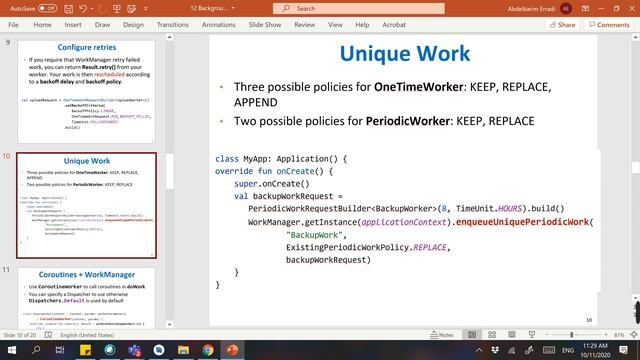The width and height of the screenshot is (640, 360).
Task: Click the thumbnail pane scroll-up arrow
Action: click(x=169, y=37)
